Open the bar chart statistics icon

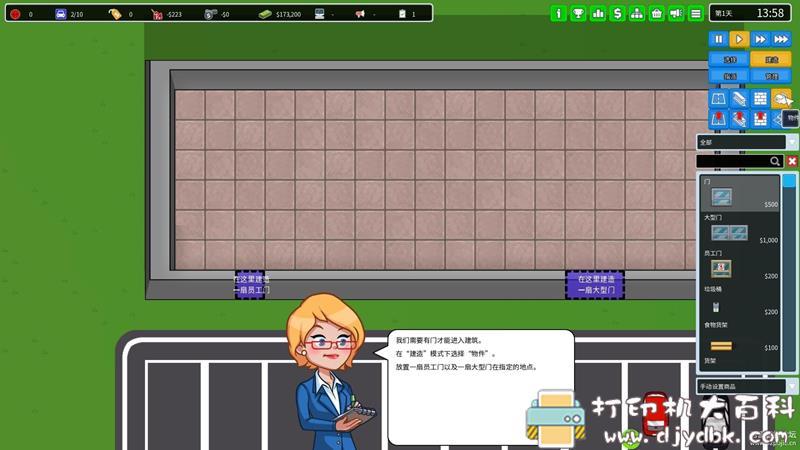click(597, 14)
